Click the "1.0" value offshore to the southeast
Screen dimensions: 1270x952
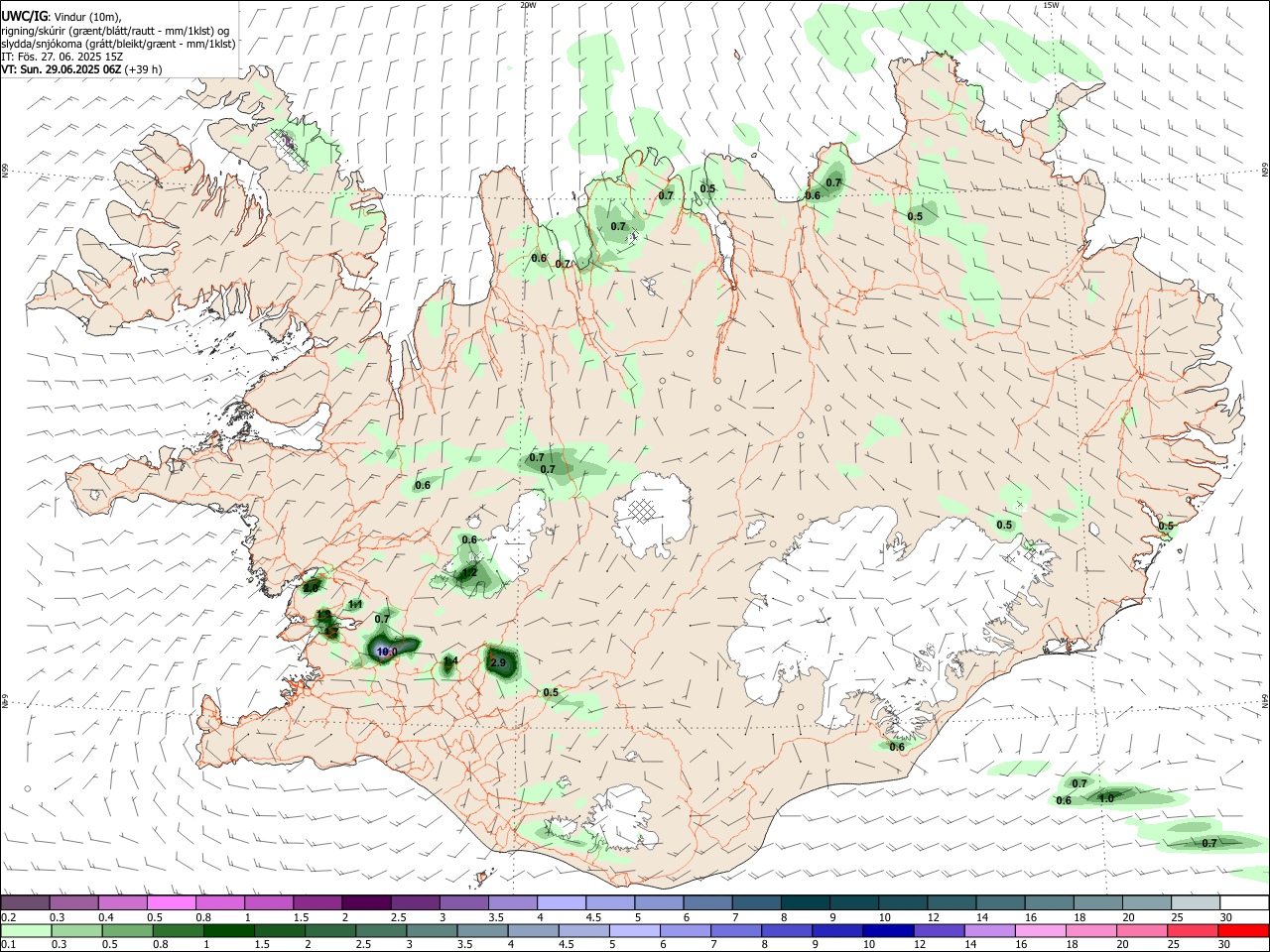coord(1106,798)
